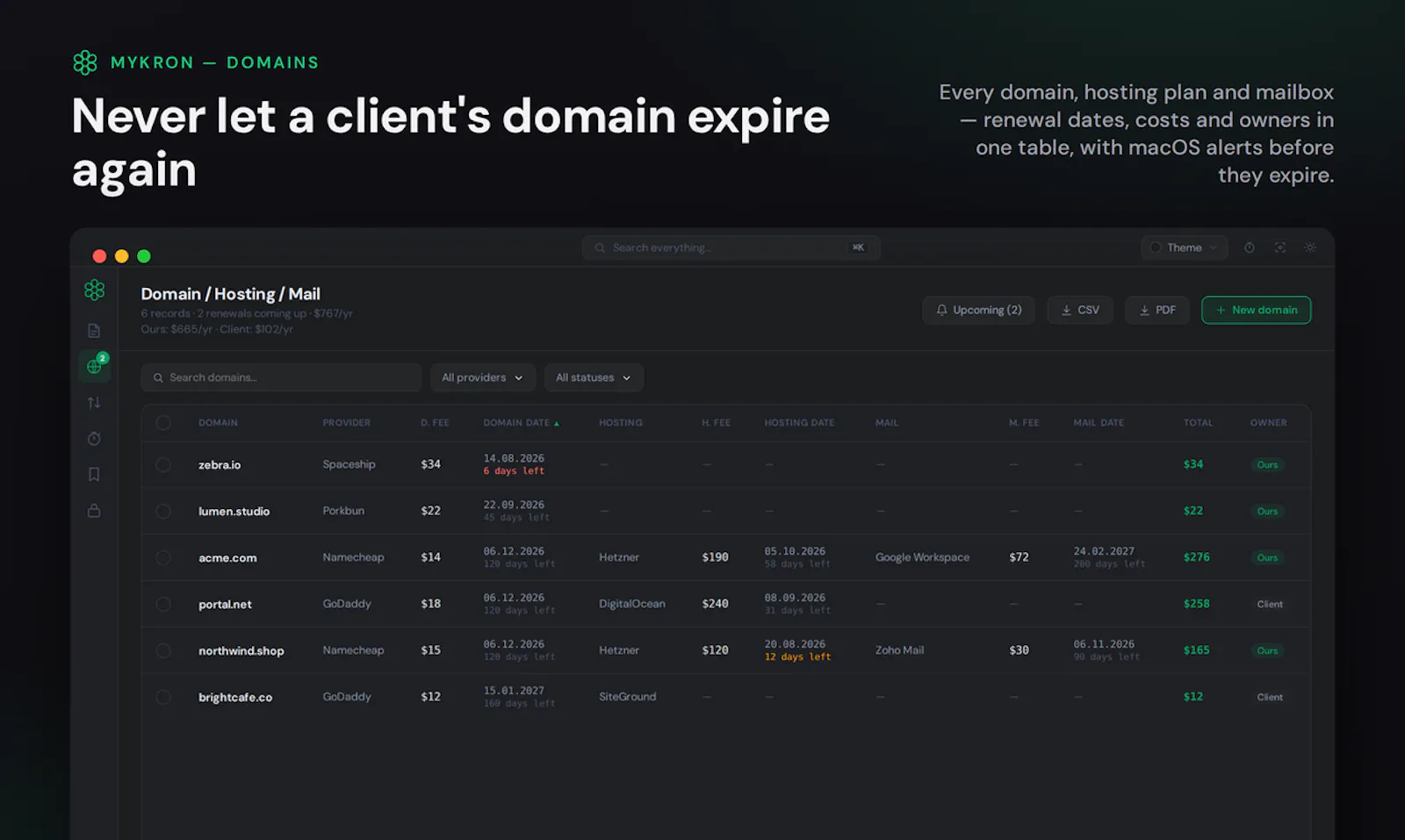Image resolution: width=1405 pixels, height=840 pixels.
Task: Sort by the MAIL DATE column header
Action: (x=1099, y=423)
